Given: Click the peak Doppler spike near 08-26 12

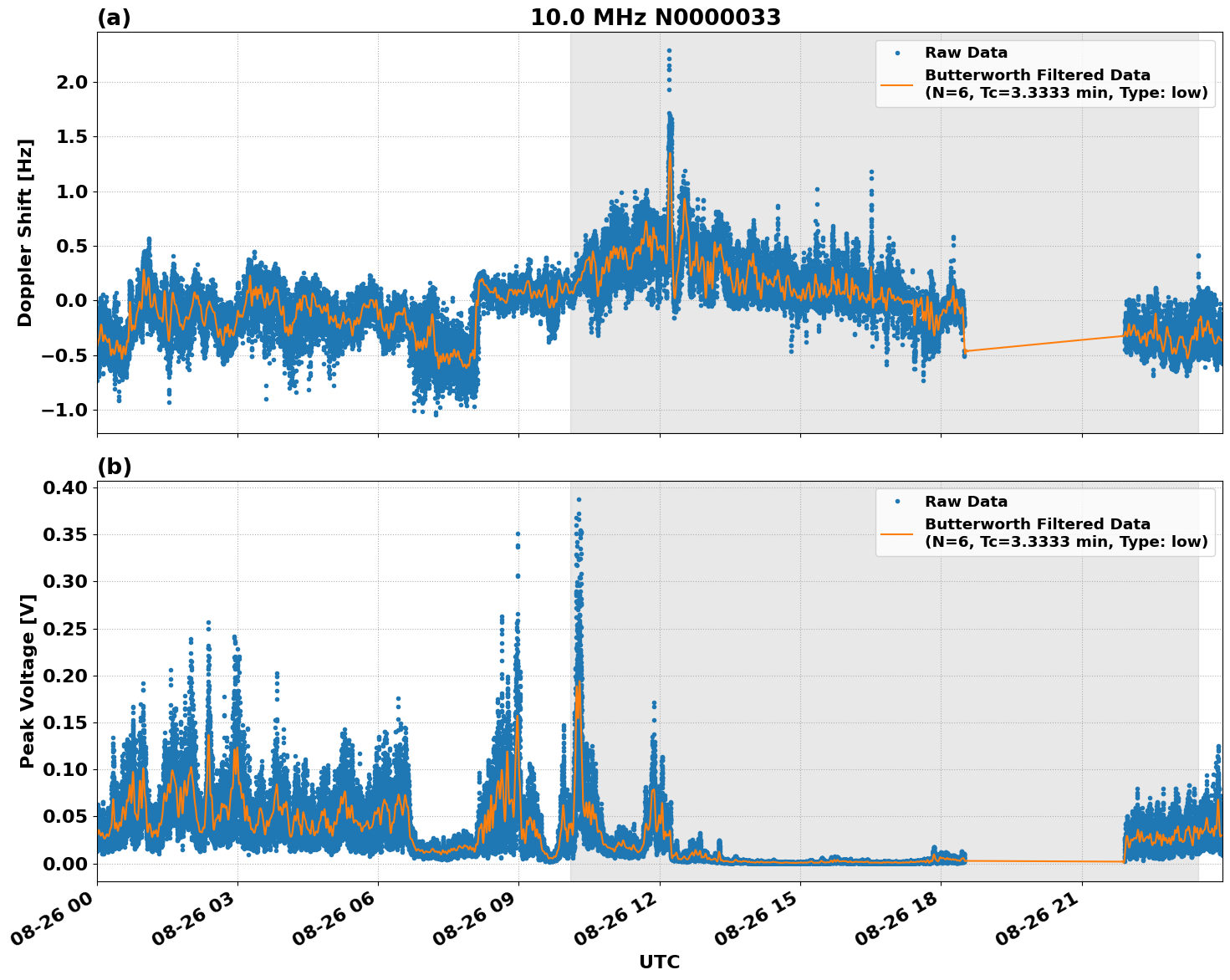Looking at the screenshot, I should pos(670,52).
